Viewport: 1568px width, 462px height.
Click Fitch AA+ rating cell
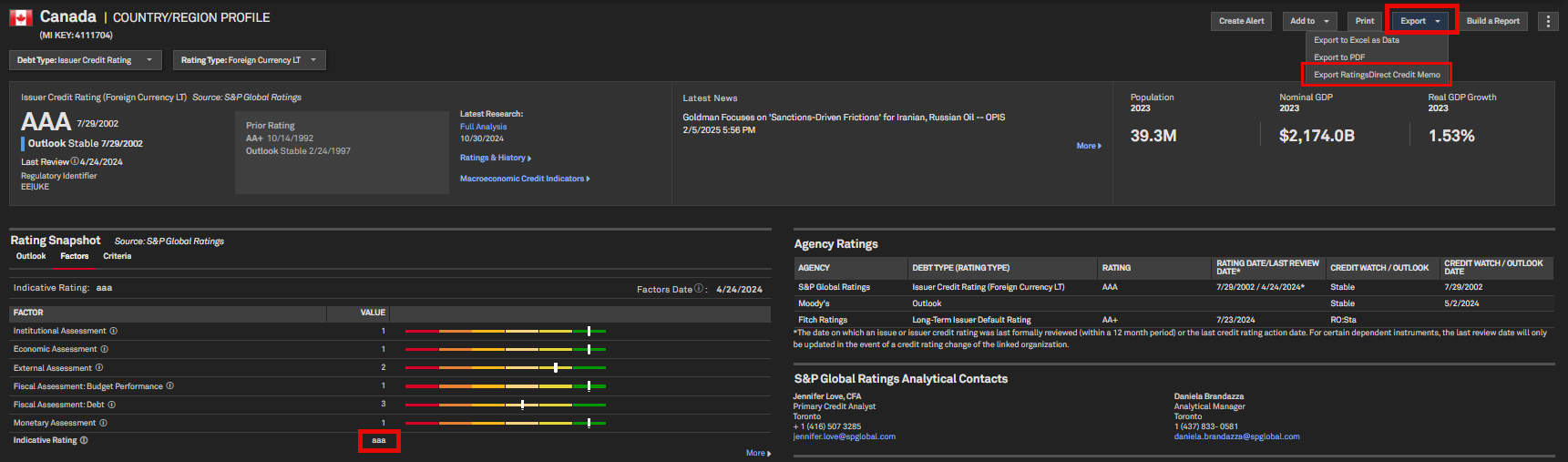coord(1110,320)
